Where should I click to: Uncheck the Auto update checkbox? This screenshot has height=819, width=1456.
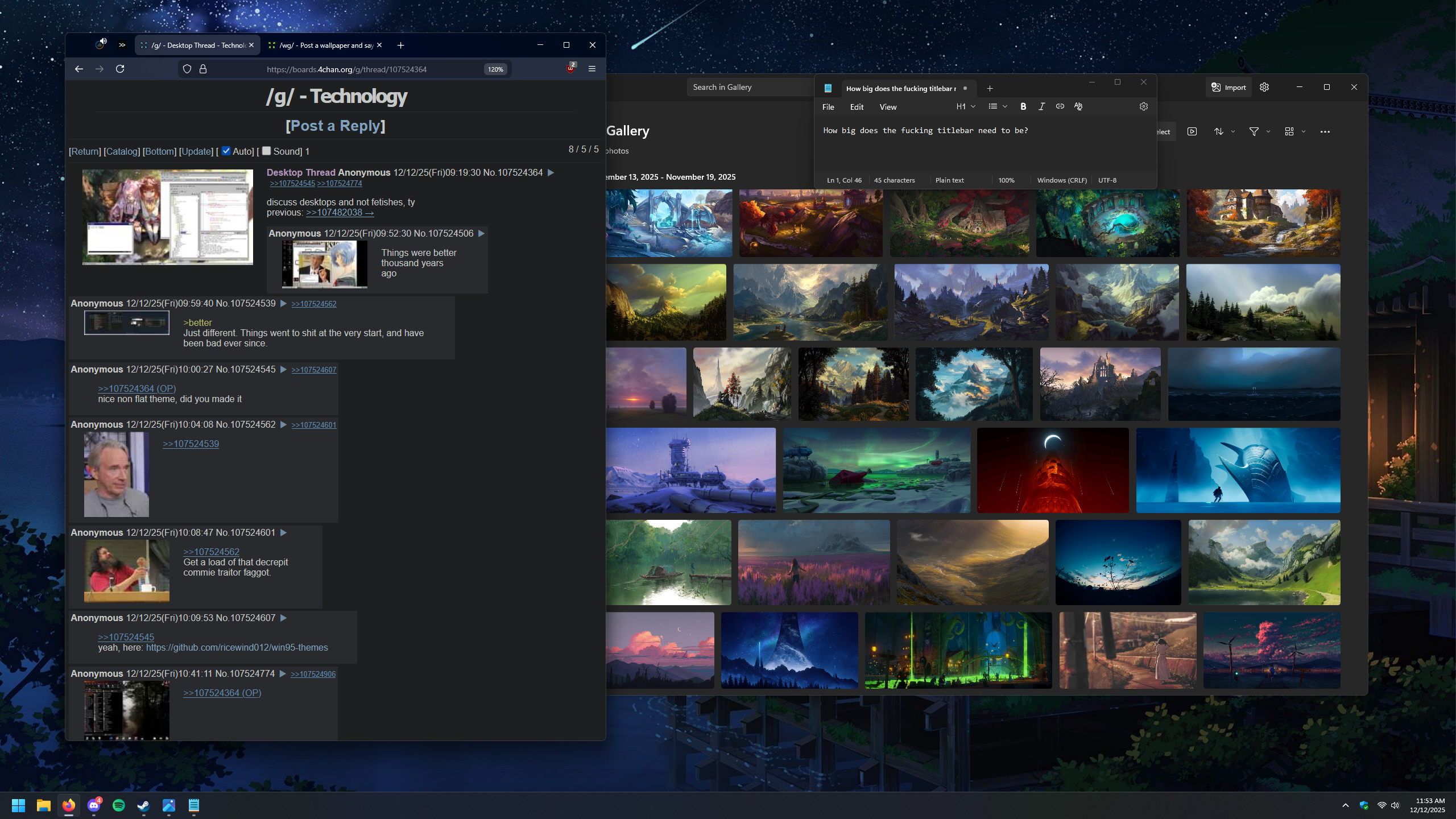pos(226,151)
